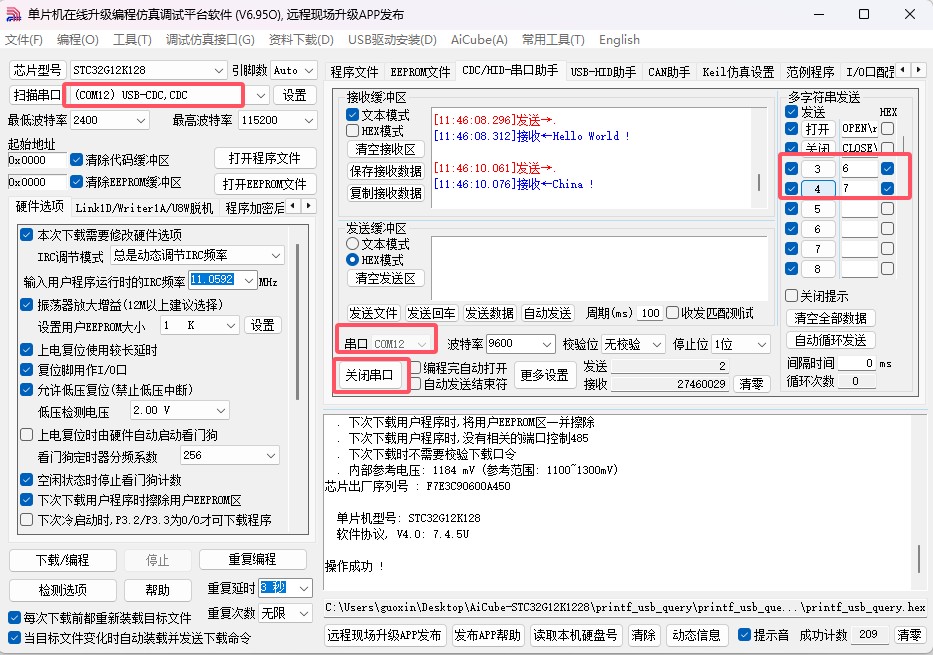Viewport: 933px width, 655px height.
Task: Expand the 芯片型号 STC32G12K128 dropdown
Action: pos(218,70)
